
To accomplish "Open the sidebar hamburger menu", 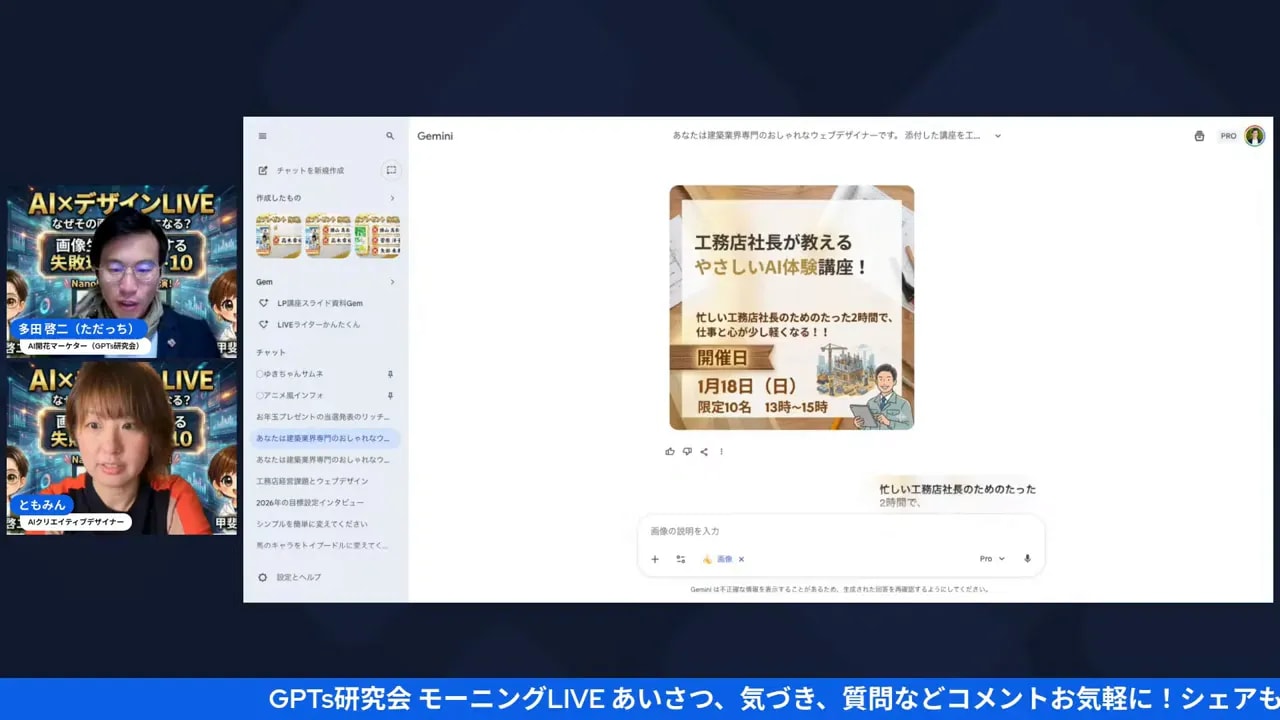I will [263, 136].
